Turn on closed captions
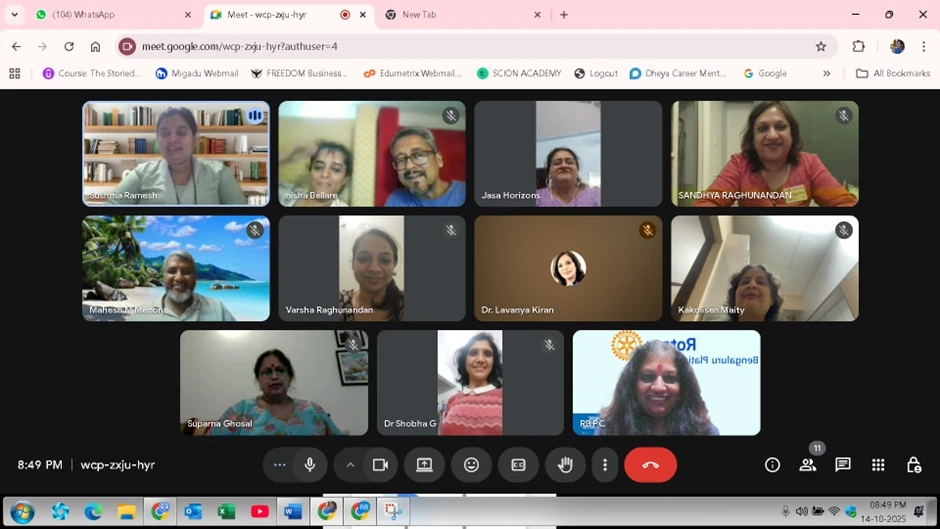The height and width of the screenshot is (529, 940). tap(518, 465)
